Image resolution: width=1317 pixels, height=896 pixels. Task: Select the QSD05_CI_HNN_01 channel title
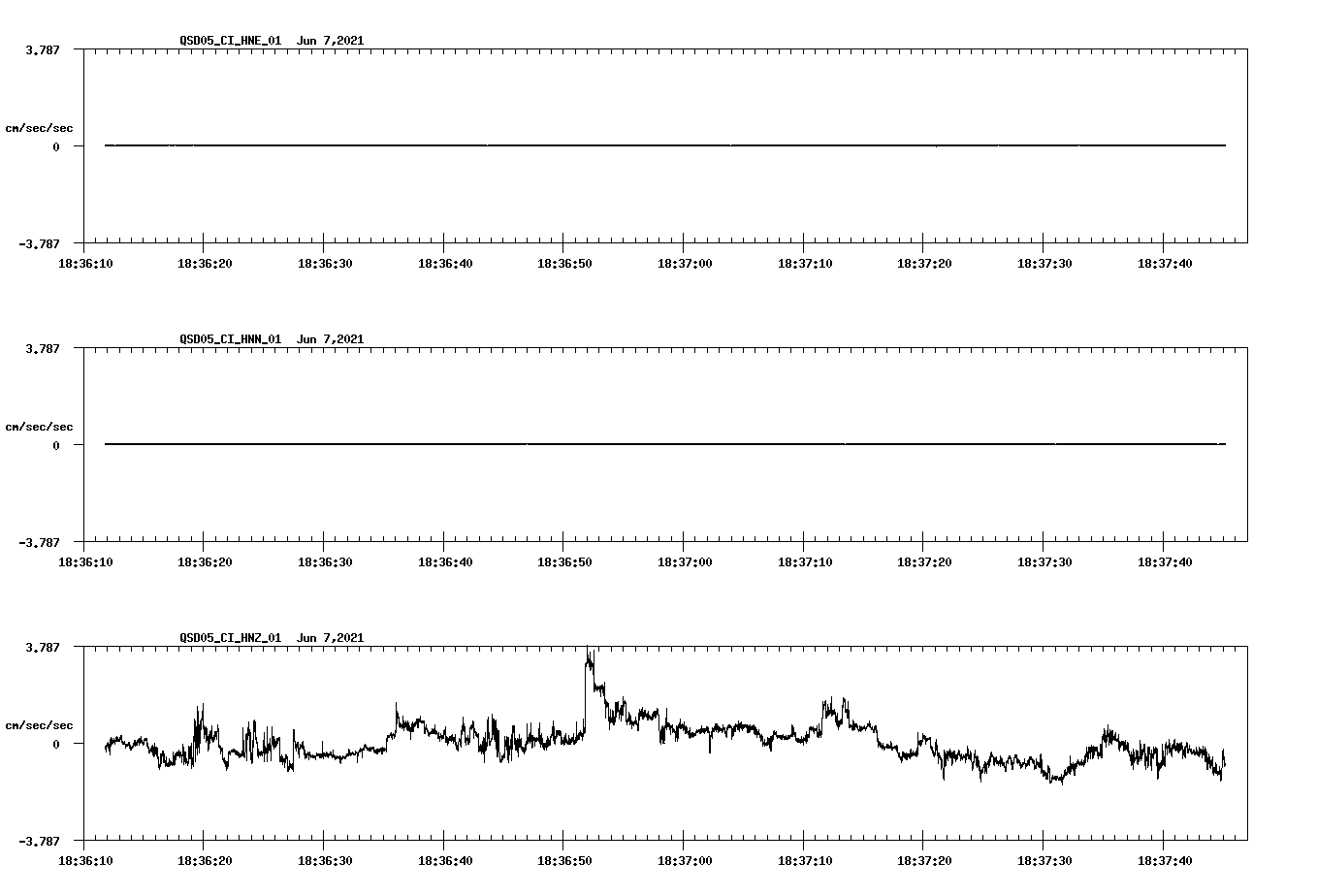(229, 339)
